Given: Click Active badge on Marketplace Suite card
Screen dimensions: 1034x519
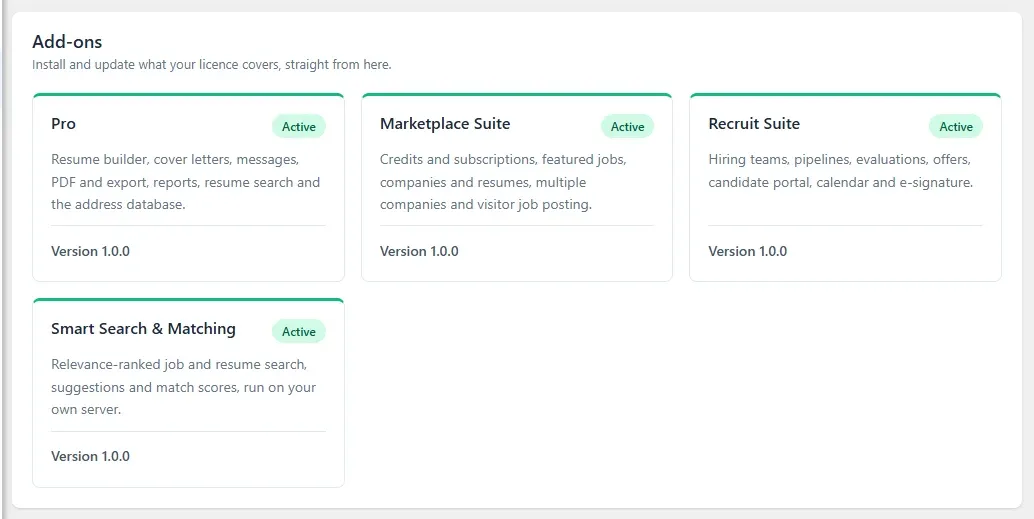Looking at the screenshot, I should click(627, 127).
